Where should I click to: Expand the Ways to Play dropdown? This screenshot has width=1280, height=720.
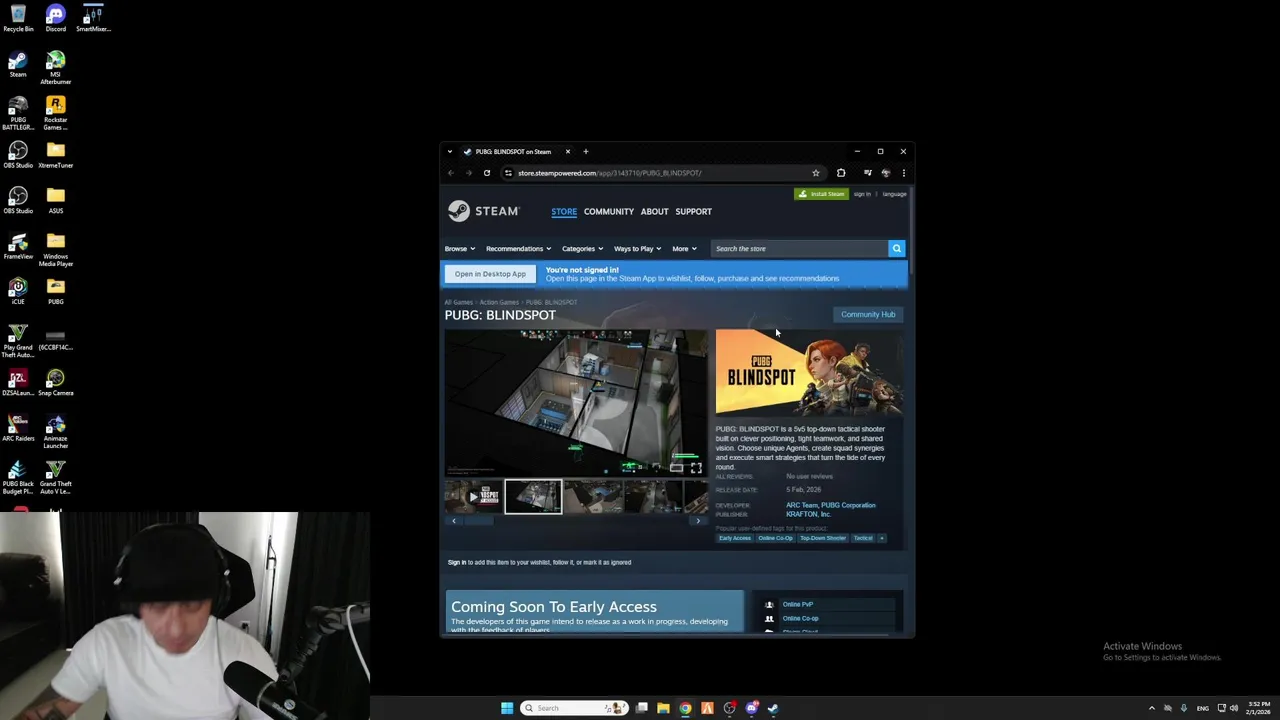tap(637, 249)
